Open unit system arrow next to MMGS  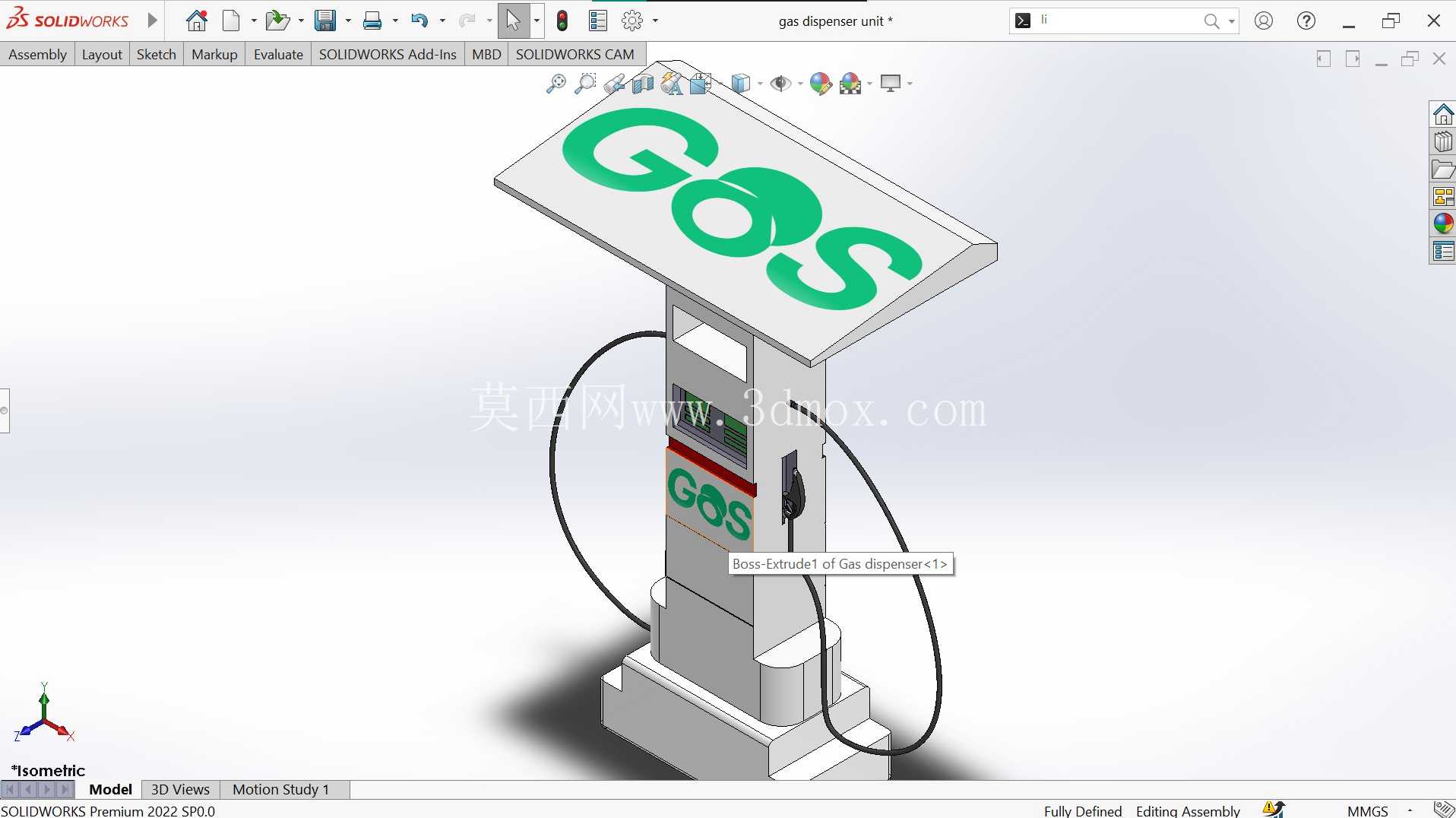1410,811
